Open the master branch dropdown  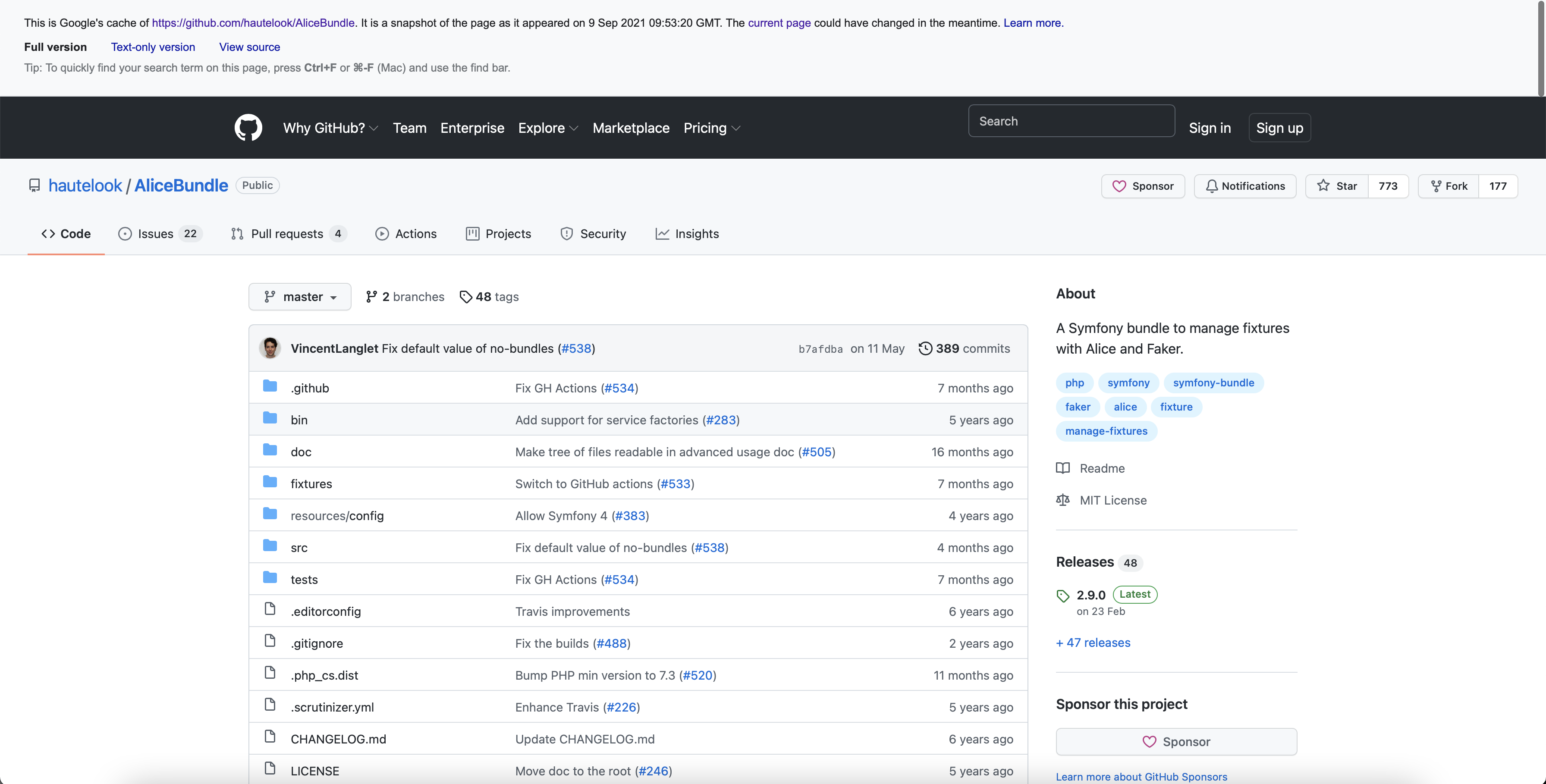point(299,297)
